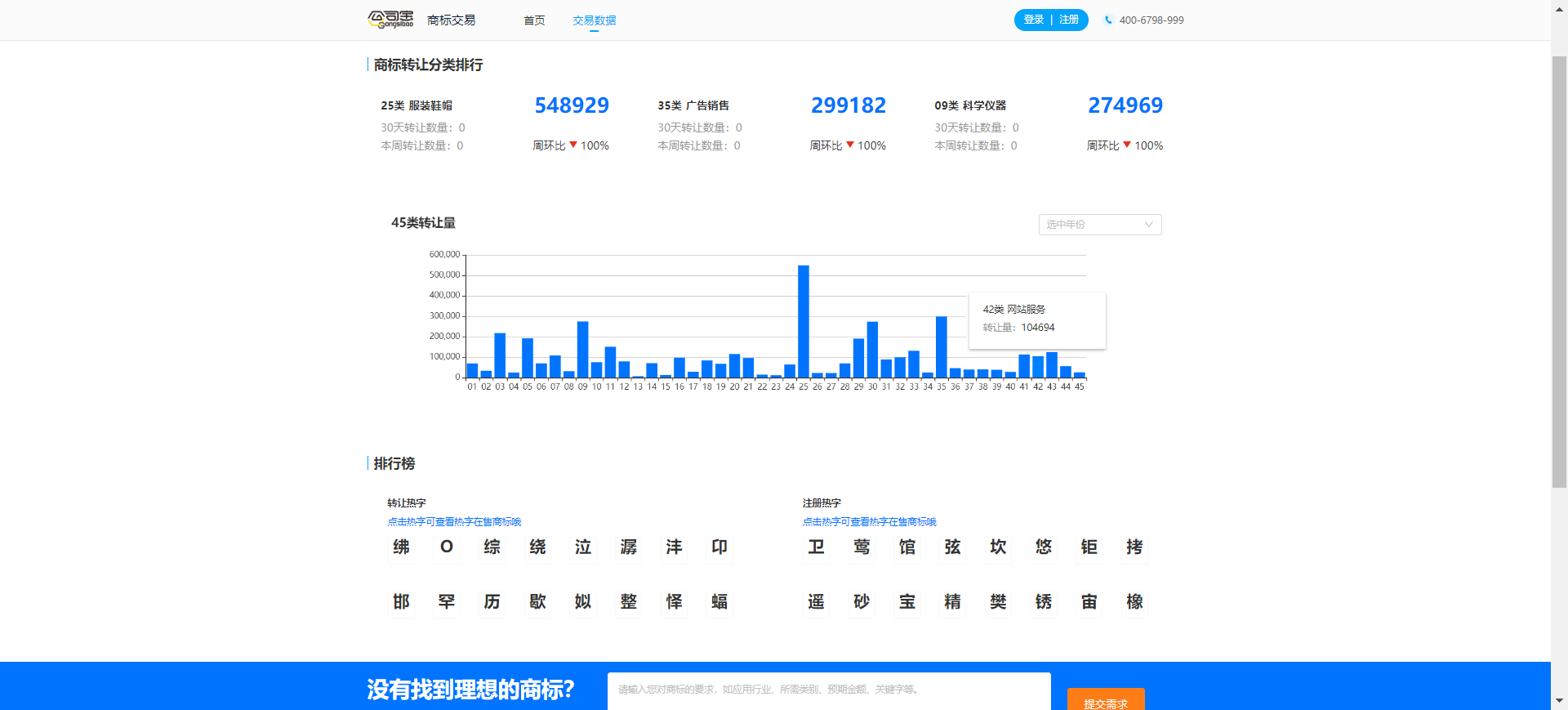Select hot character 歇

tap(537, 601)
